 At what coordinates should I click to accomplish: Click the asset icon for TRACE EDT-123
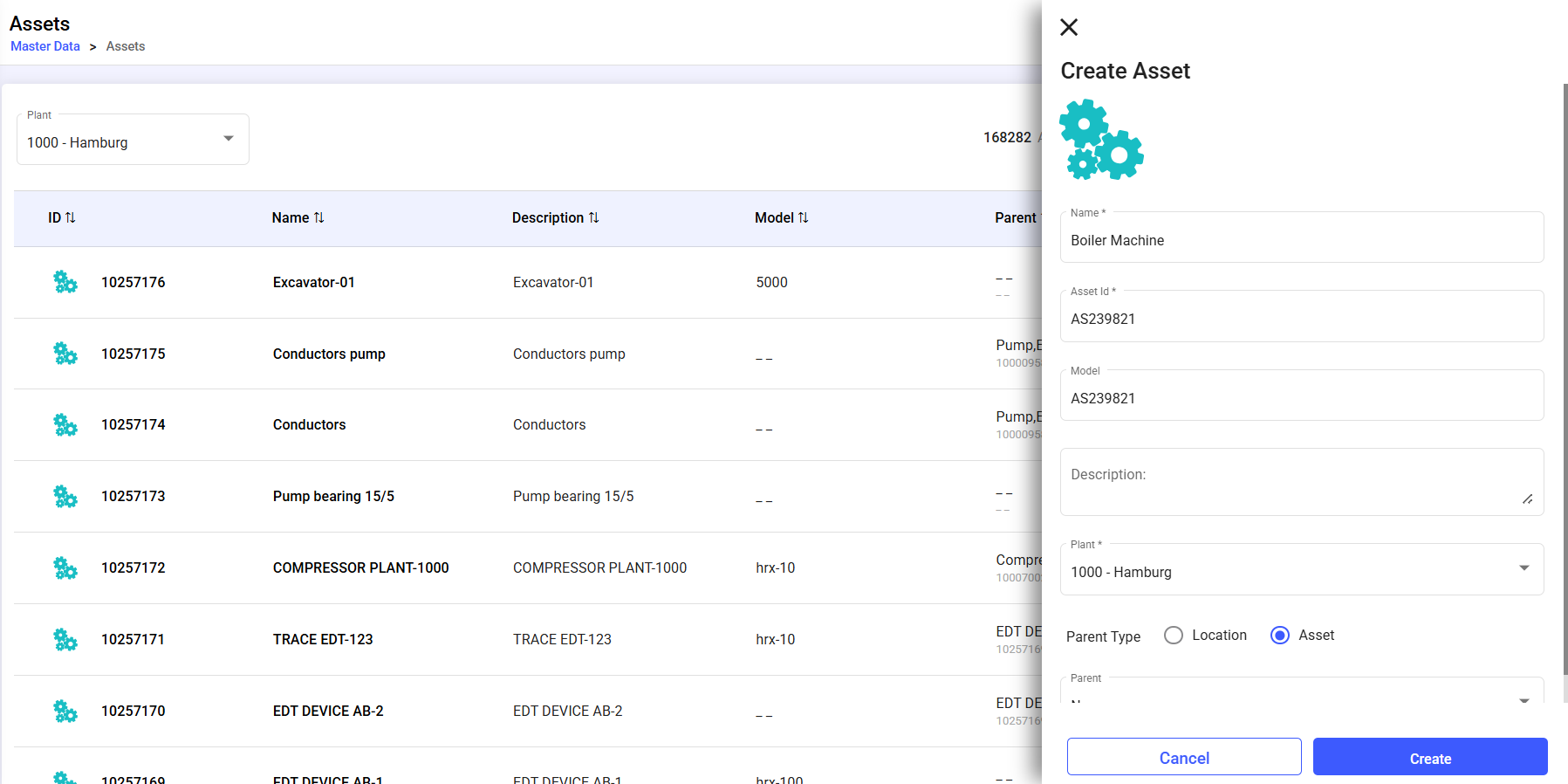[65, 640]
